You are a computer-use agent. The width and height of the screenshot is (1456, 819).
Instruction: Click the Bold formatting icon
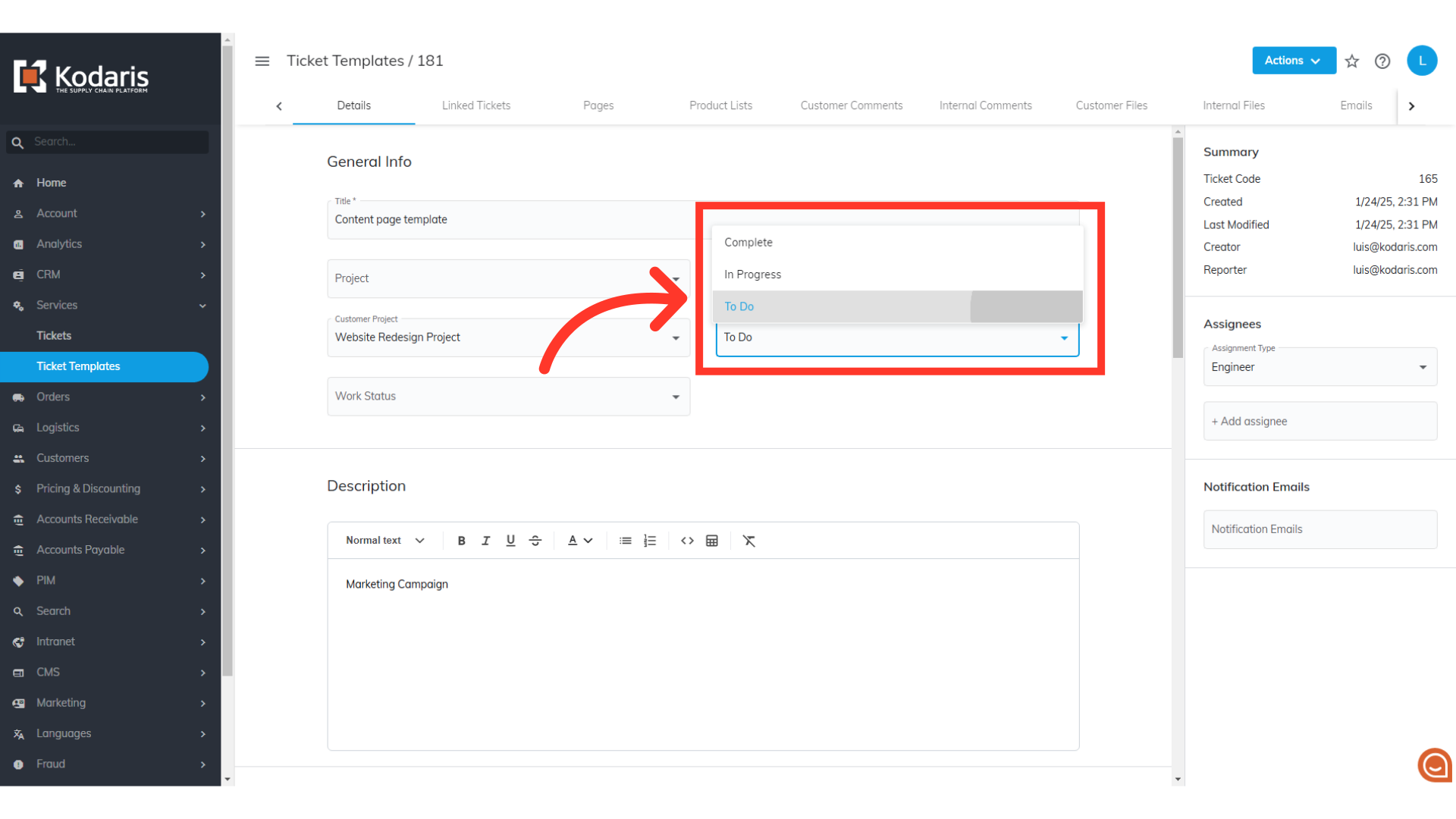(x=461, y=541)
